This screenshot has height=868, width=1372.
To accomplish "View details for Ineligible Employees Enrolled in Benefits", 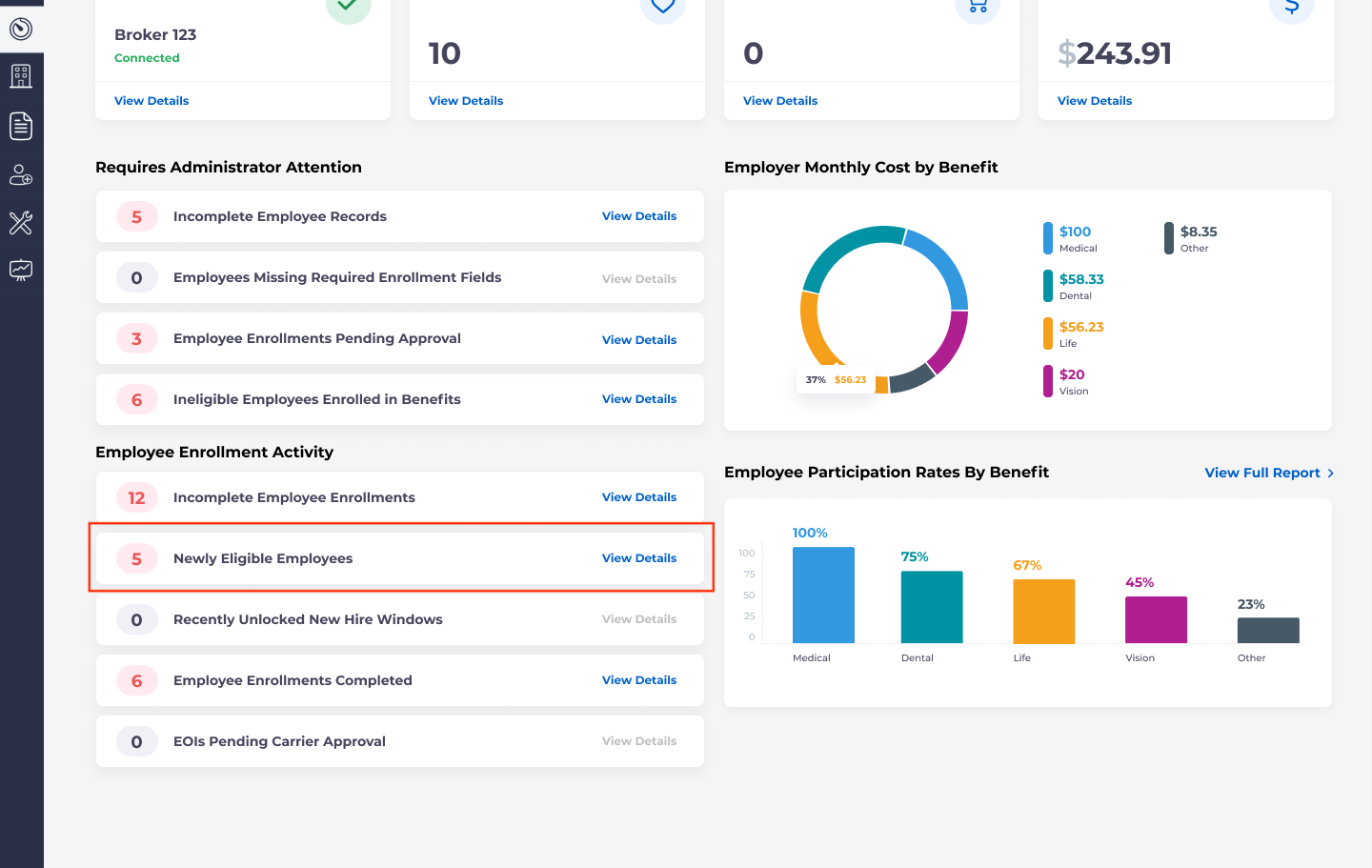I will 638,399.
